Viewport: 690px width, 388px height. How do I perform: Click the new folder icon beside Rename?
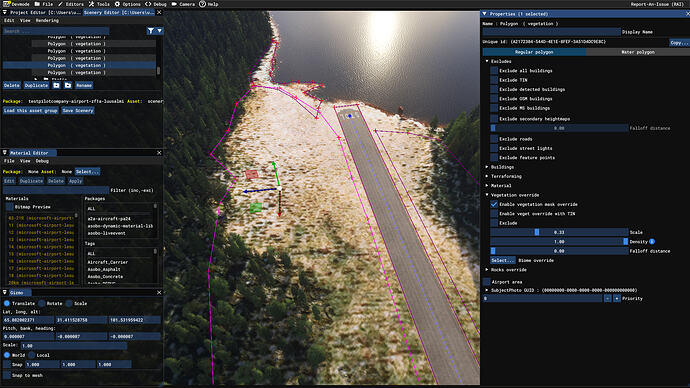point(68,85)
